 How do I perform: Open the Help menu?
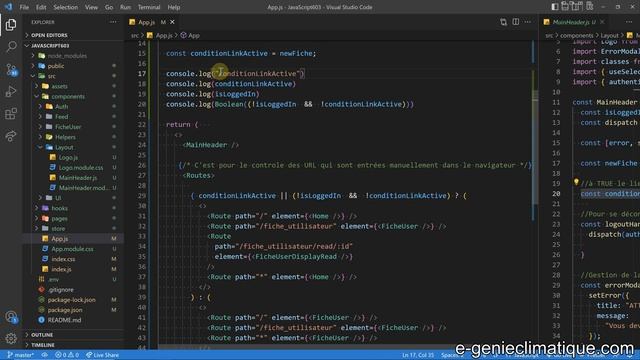pyautogui.click(x=173, y=7)
